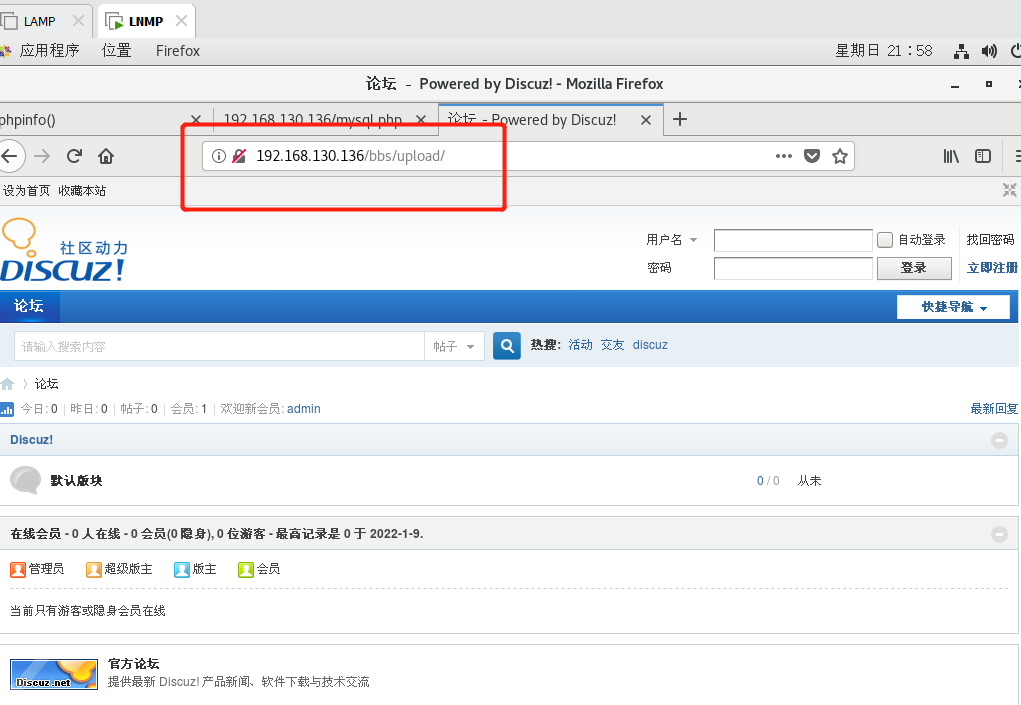1021x705 pixels.
Task: Switch to the LAMP virtual machine tab
Action: 40,21
